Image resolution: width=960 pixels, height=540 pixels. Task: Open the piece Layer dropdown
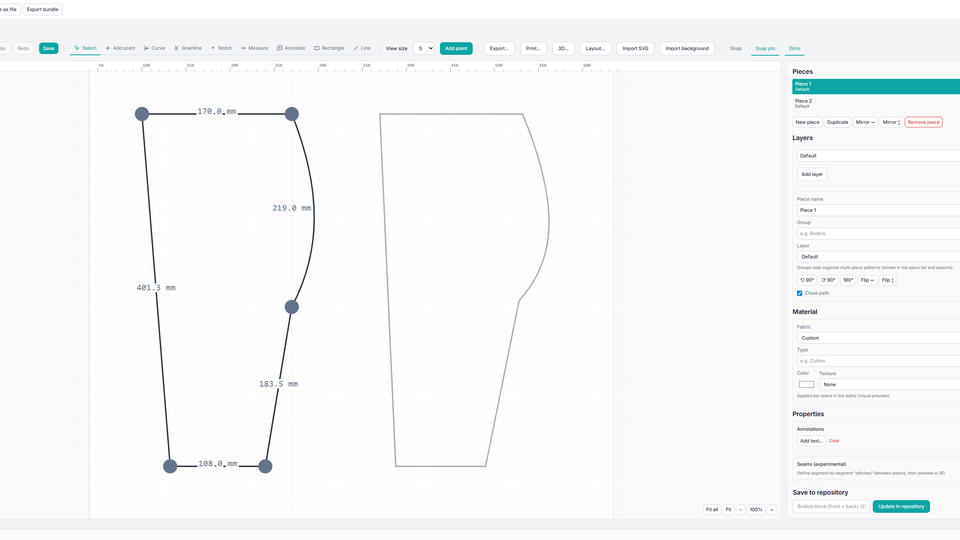(x=878, y=257)
